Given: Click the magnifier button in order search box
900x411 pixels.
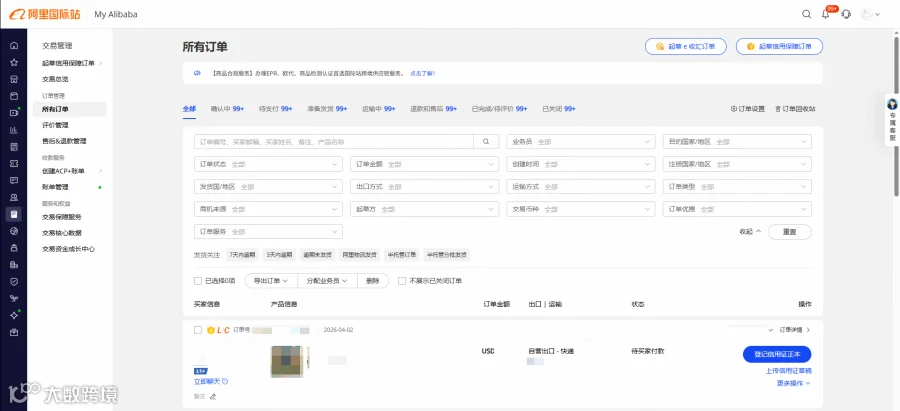Looking at the screenshot, I should tap(486, 141).
